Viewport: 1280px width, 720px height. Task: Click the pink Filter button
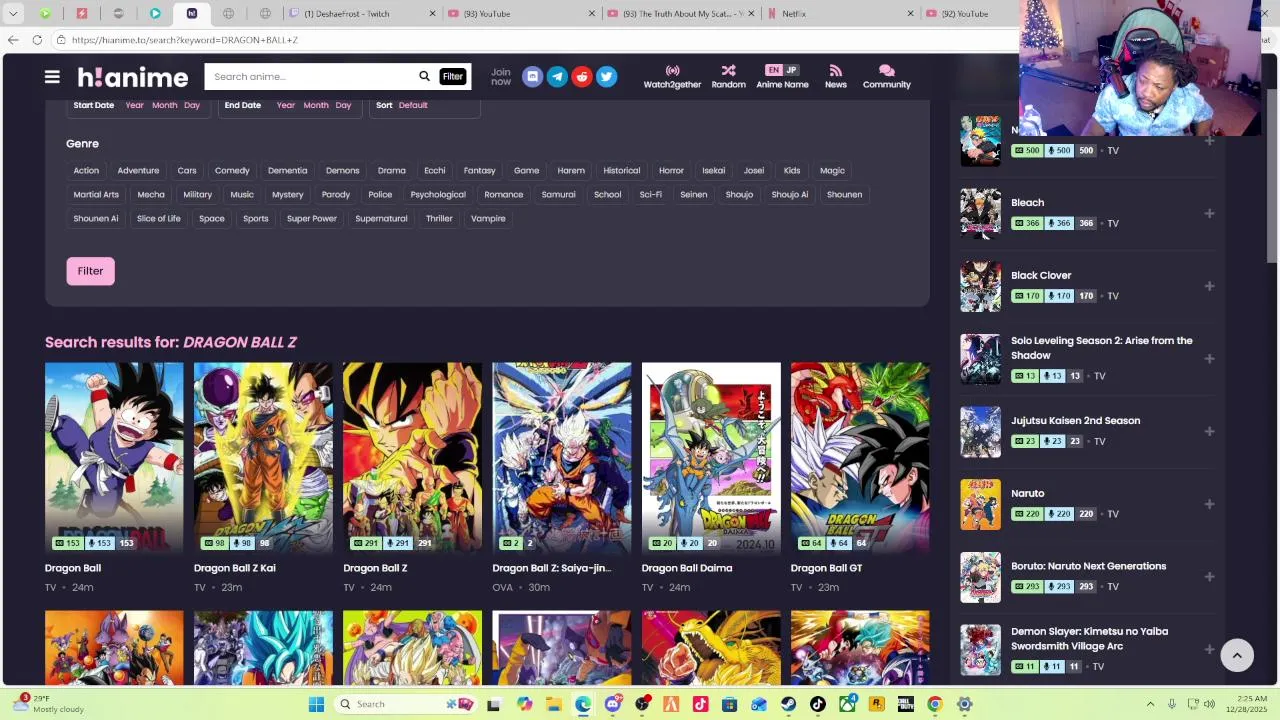coord(90,271)
